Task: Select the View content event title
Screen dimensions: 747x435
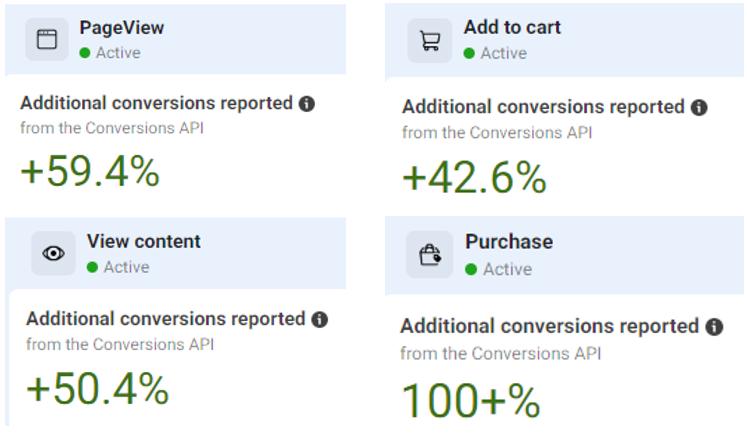Action: coord(143,241)
